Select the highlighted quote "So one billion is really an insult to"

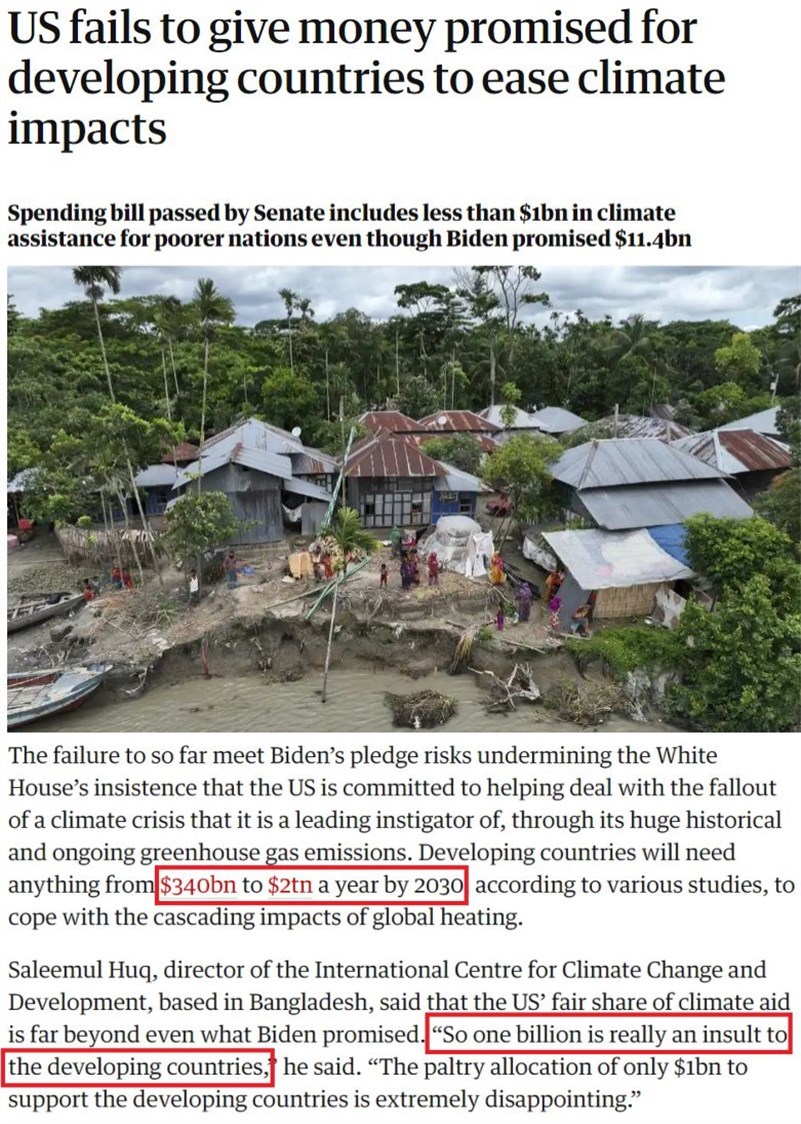610,1034
